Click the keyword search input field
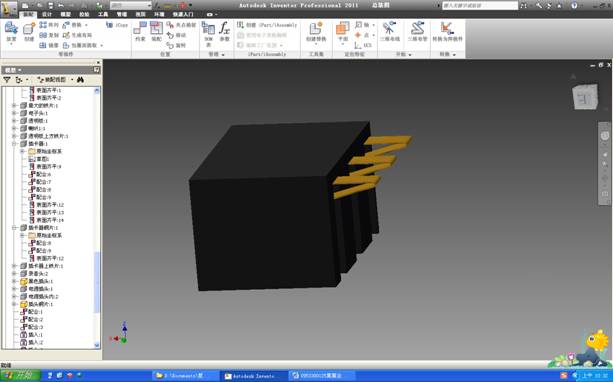Image resolution: width=613 pixels, height=382 pixels. pyautogui.click(x=480, y=5)
